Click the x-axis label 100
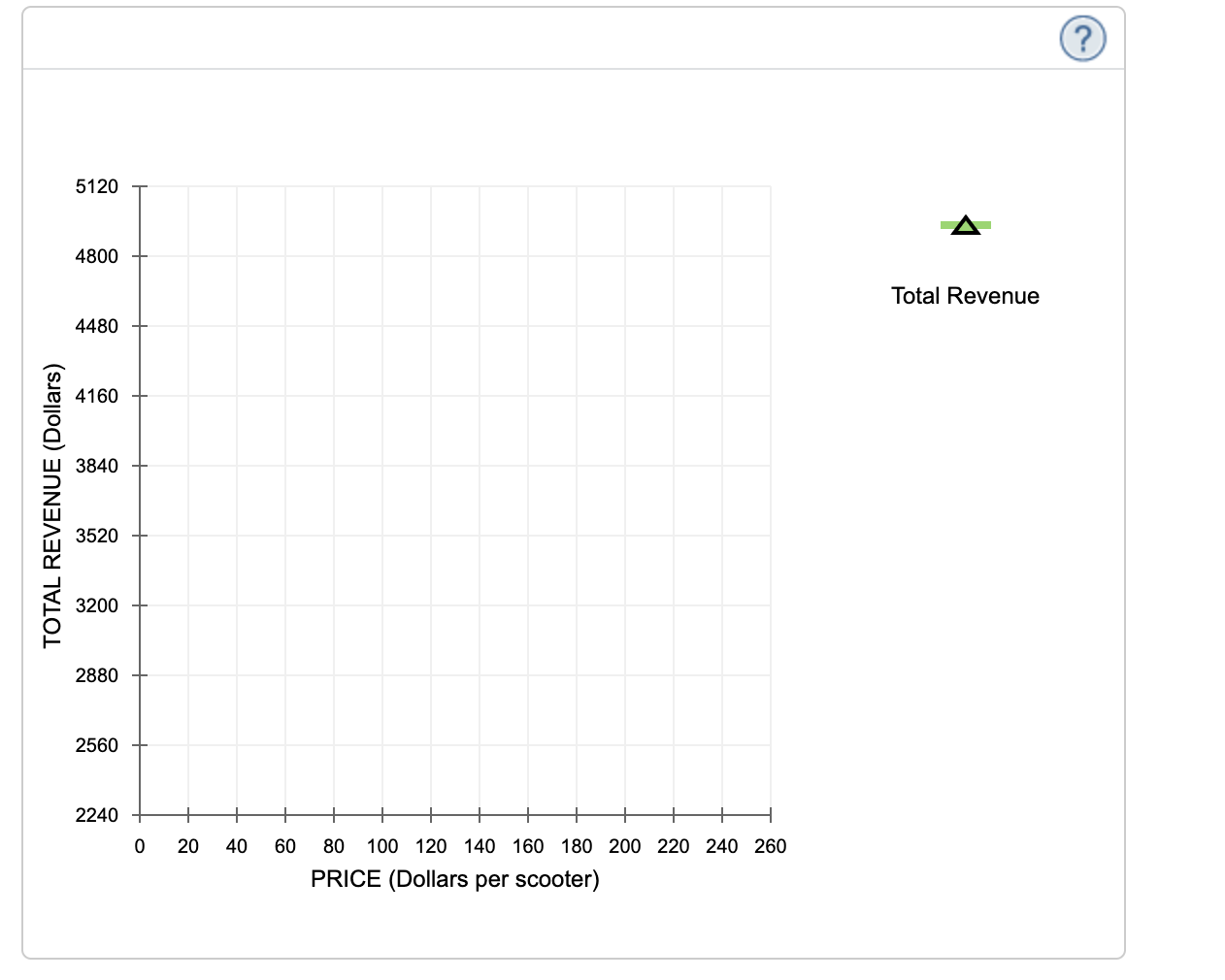Screen dimensions: 1225x980 pos(382,846)
